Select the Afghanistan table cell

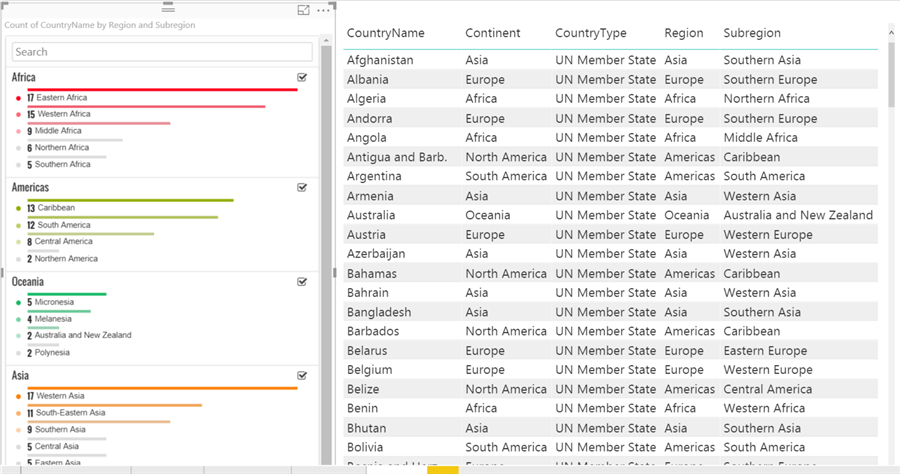pyautogui.click(x=380, y=60)
